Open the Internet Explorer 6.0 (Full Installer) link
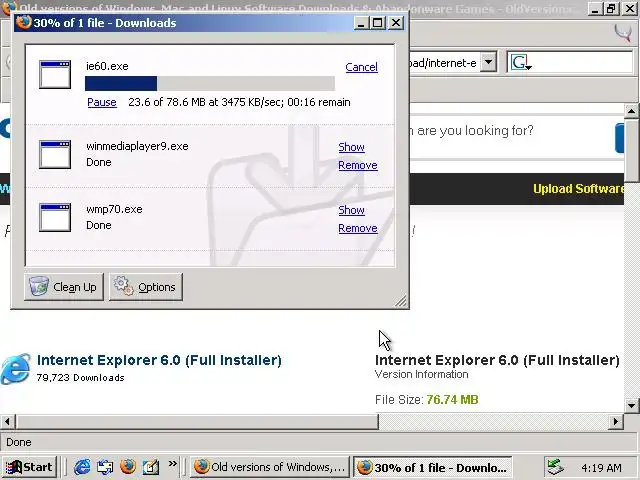This screenshot has height=480, width=640. point(159,360)
